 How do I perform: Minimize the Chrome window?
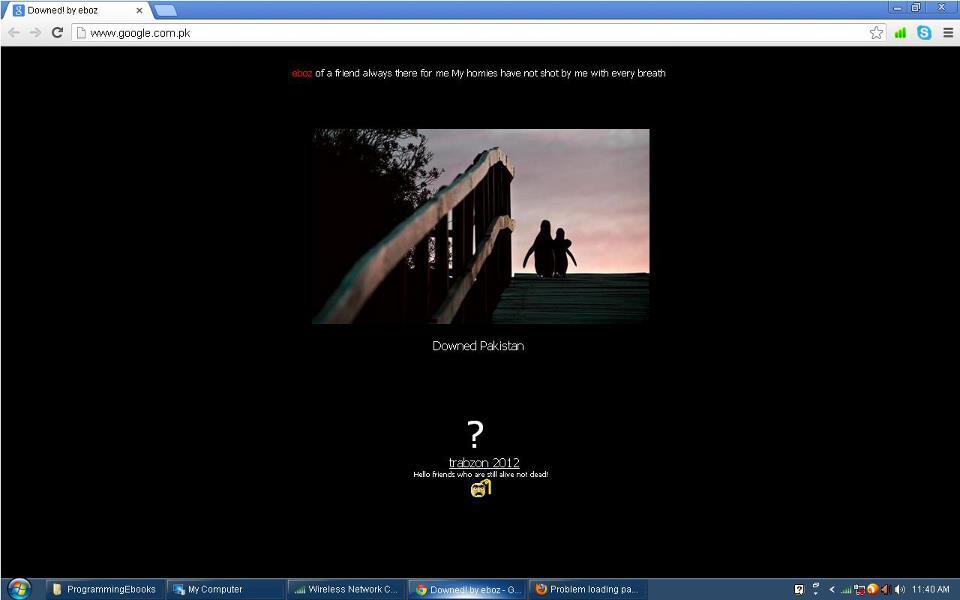click(898, 8)
